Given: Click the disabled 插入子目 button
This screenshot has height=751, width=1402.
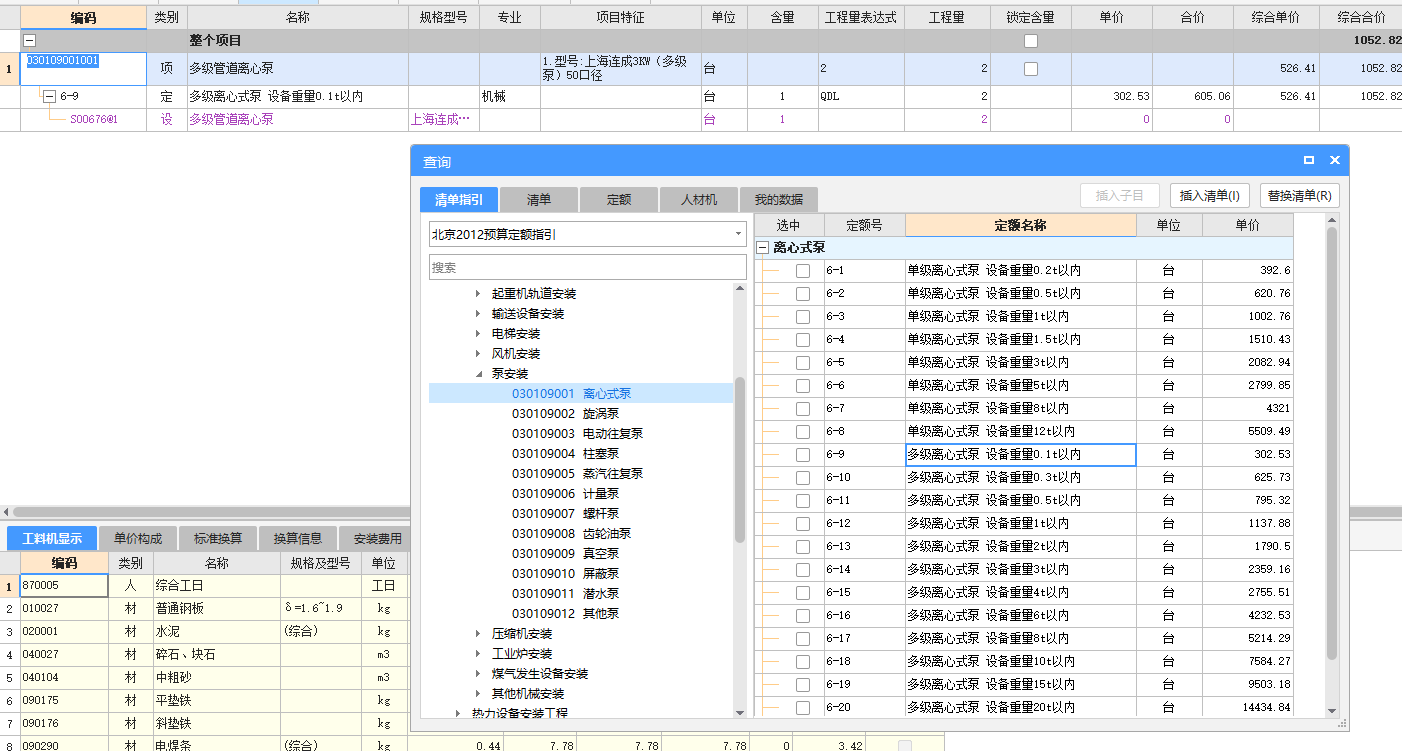Looking at the screenshot, I should (1120, 196).
